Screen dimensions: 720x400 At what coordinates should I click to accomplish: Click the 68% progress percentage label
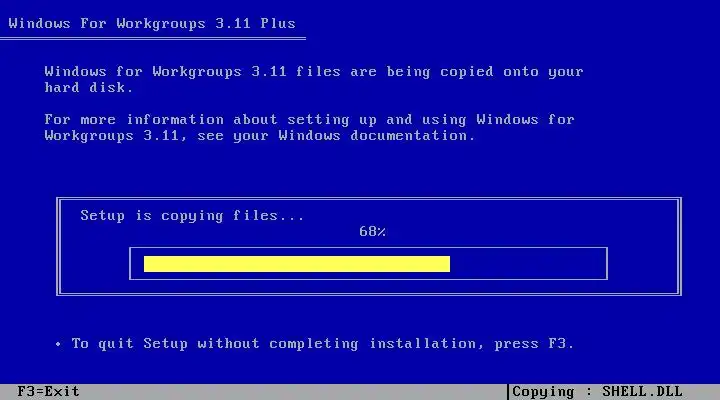pos(372,231)
